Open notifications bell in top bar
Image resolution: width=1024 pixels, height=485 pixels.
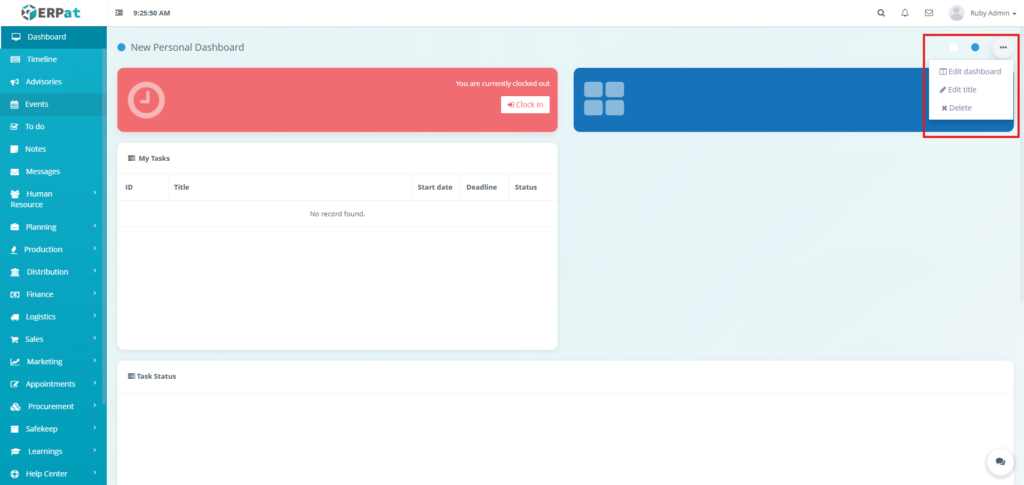click(904, 12)
